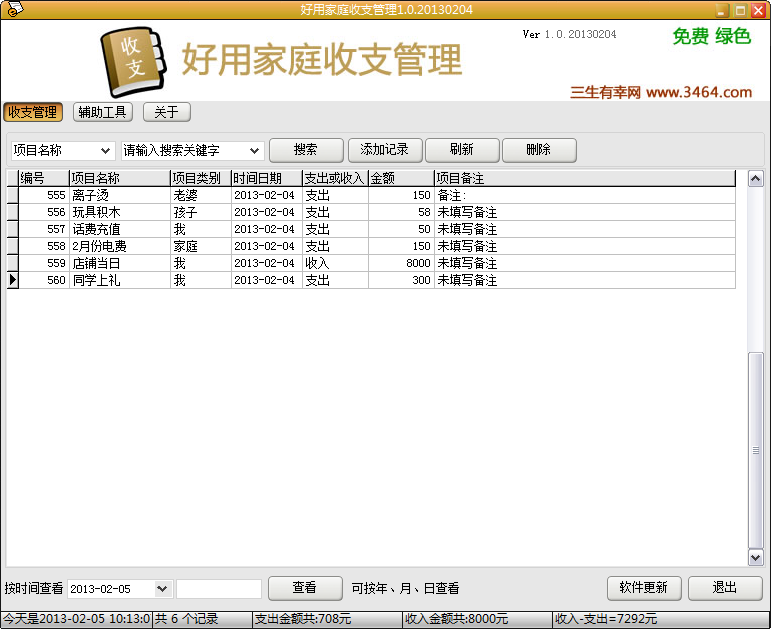The height and width of the screenshot is (629, 771).
Task: Click the 软件更新 button
Action: pyautogui.click(x=644, y=588)
